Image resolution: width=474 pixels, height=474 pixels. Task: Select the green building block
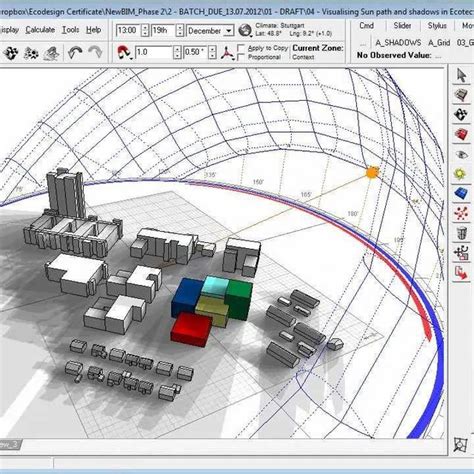pos(241,299)
